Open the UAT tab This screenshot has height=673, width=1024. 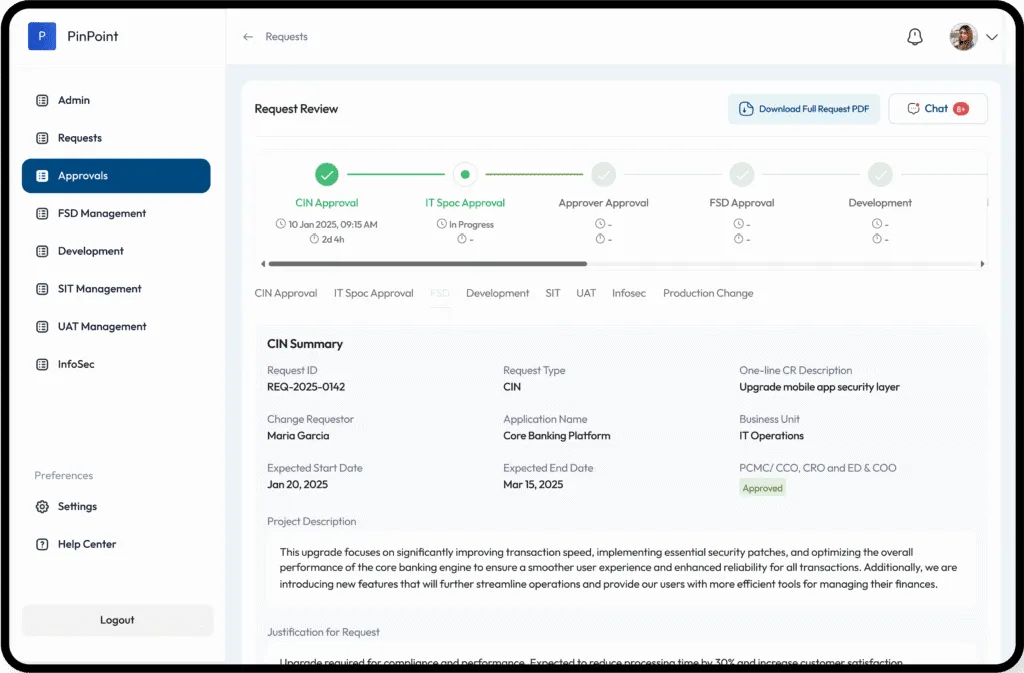click(586, 294)
